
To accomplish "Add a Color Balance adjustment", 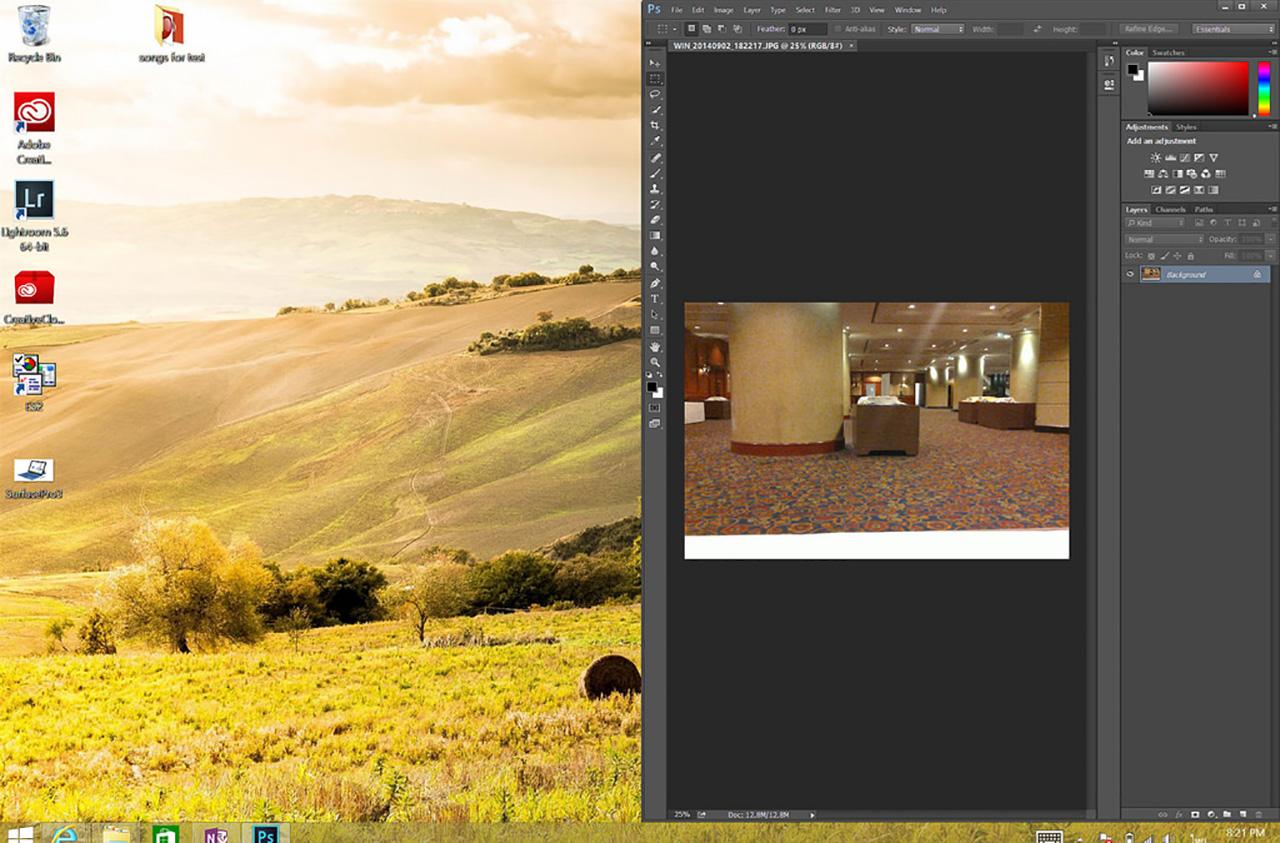I will [x=1163, y=174].
